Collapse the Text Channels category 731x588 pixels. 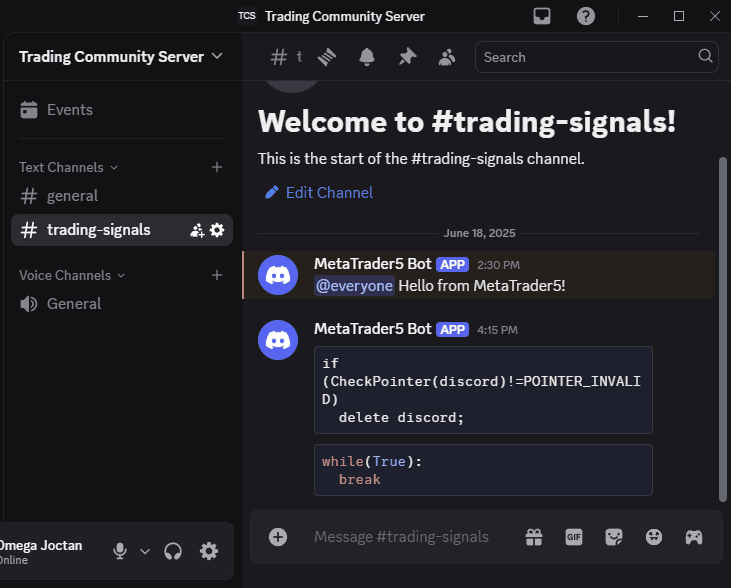coord(68,167)
